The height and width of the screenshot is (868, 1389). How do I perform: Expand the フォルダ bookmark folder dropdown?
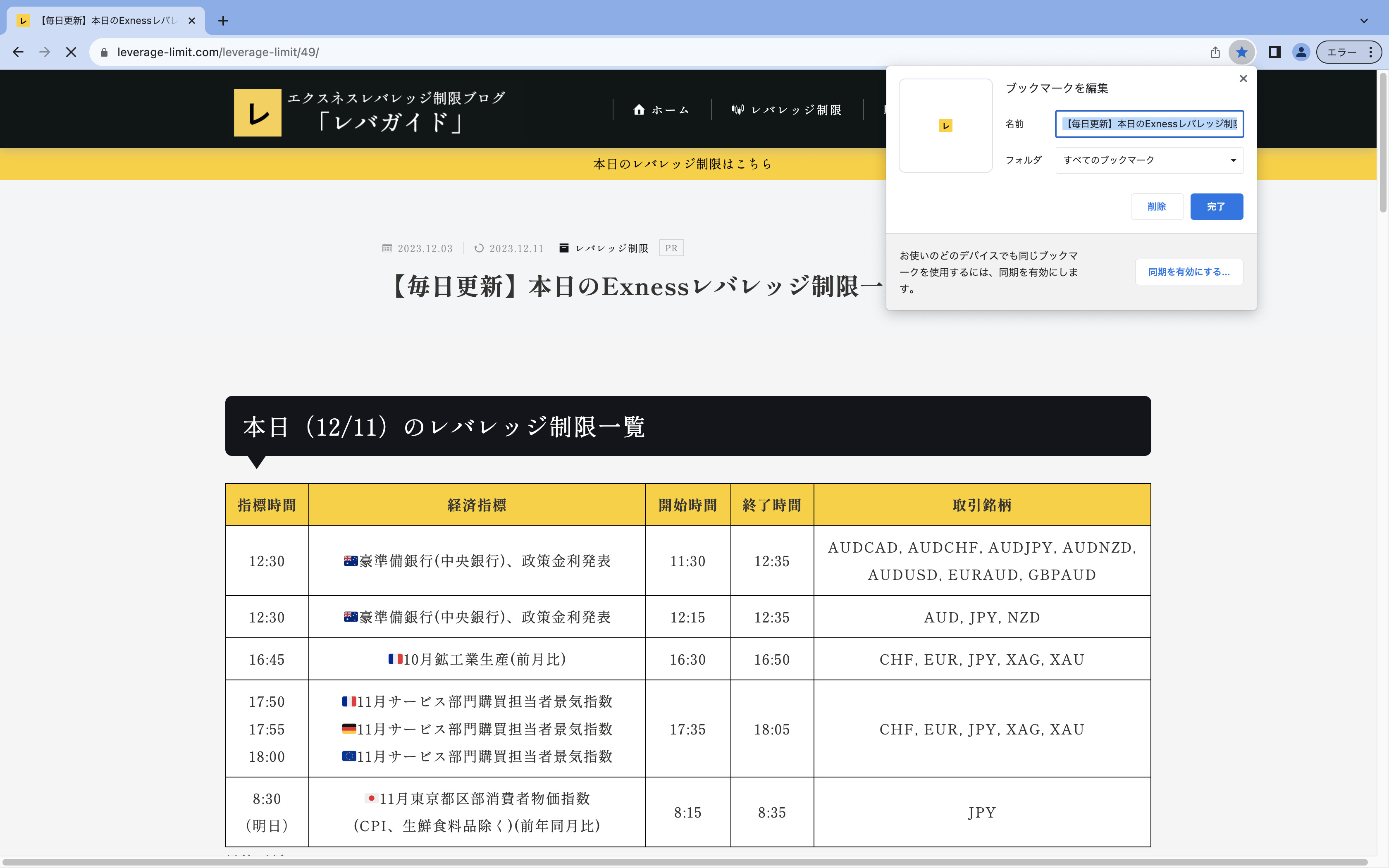click(1149, 160)
